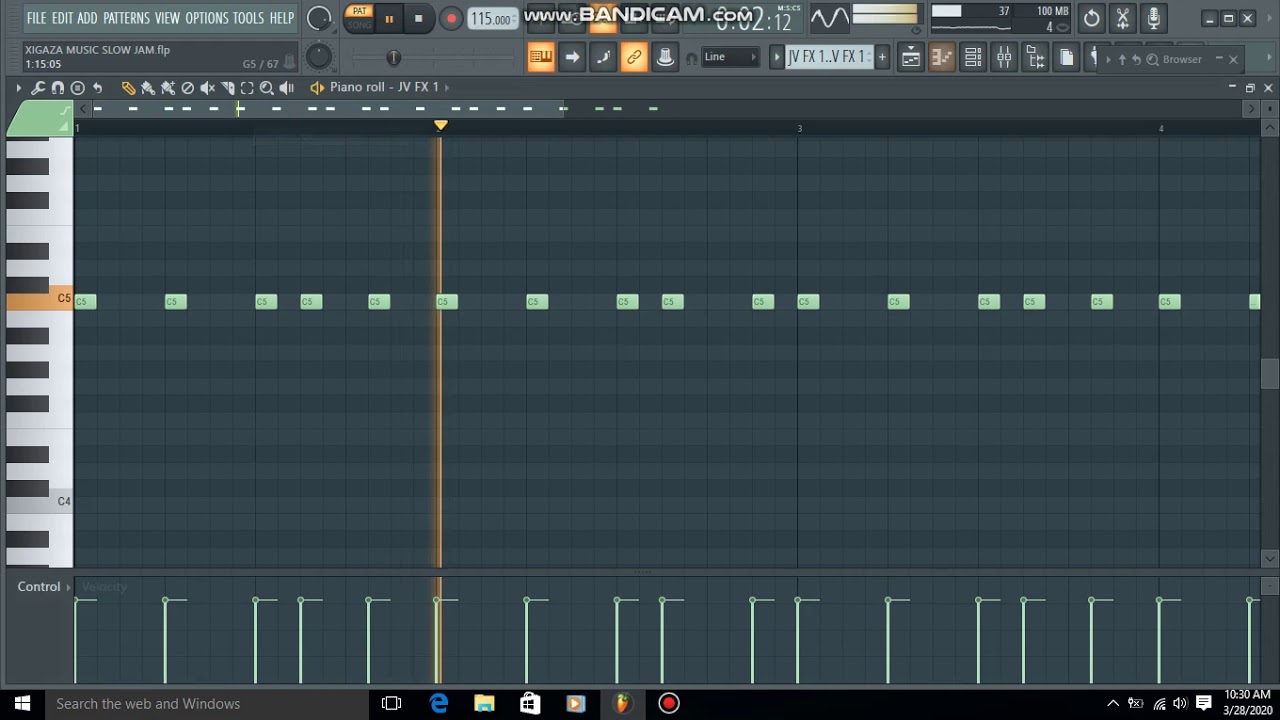Toggle the typing keyboard to piano icon
This screenshot has height=720, width=1280.
tap(541, 57)
